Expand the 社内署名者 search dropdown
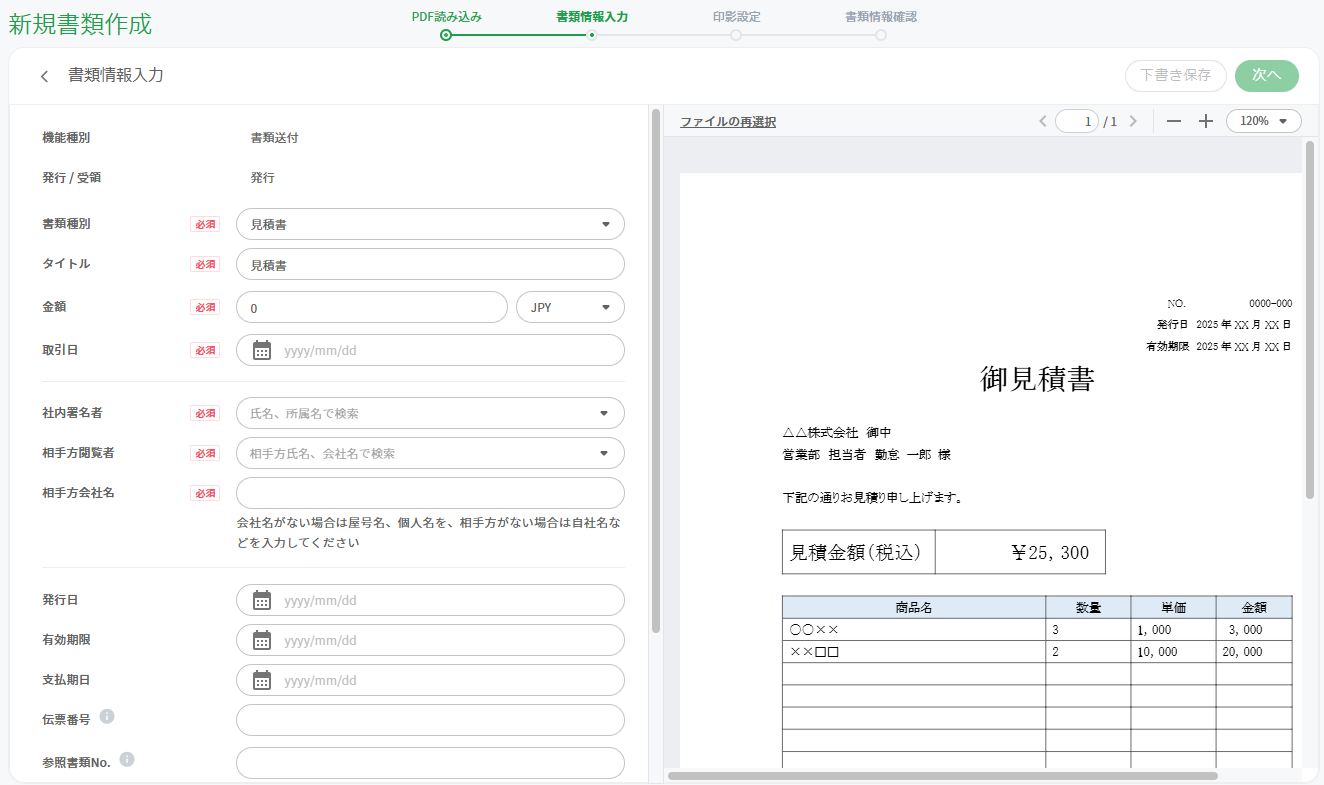Screen dimensions: 1324x785 point(430,413)
